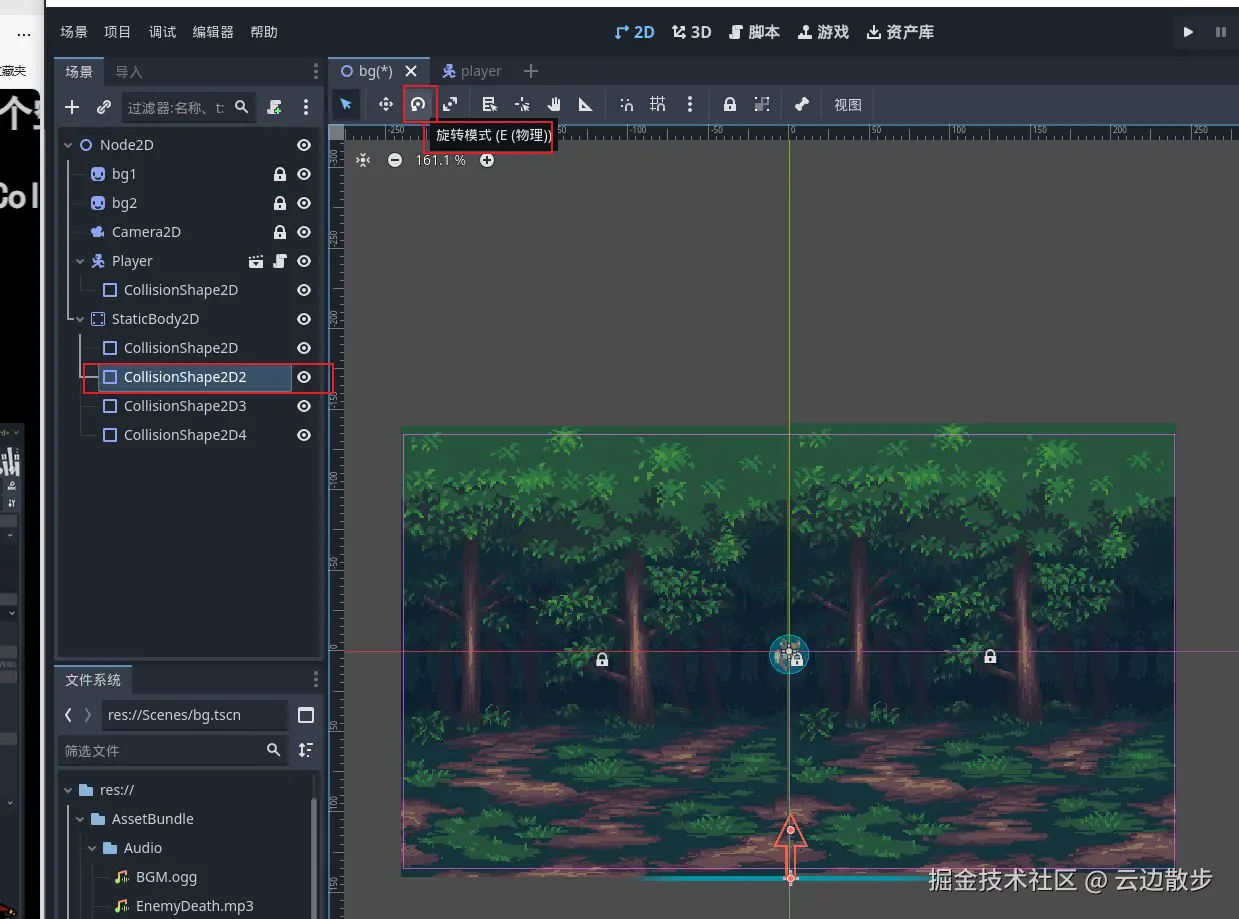The height and width of the screenshot is (919, 1239).
Task: Click the center view icon beside zoom controls
Action: (x=363, y=160)
